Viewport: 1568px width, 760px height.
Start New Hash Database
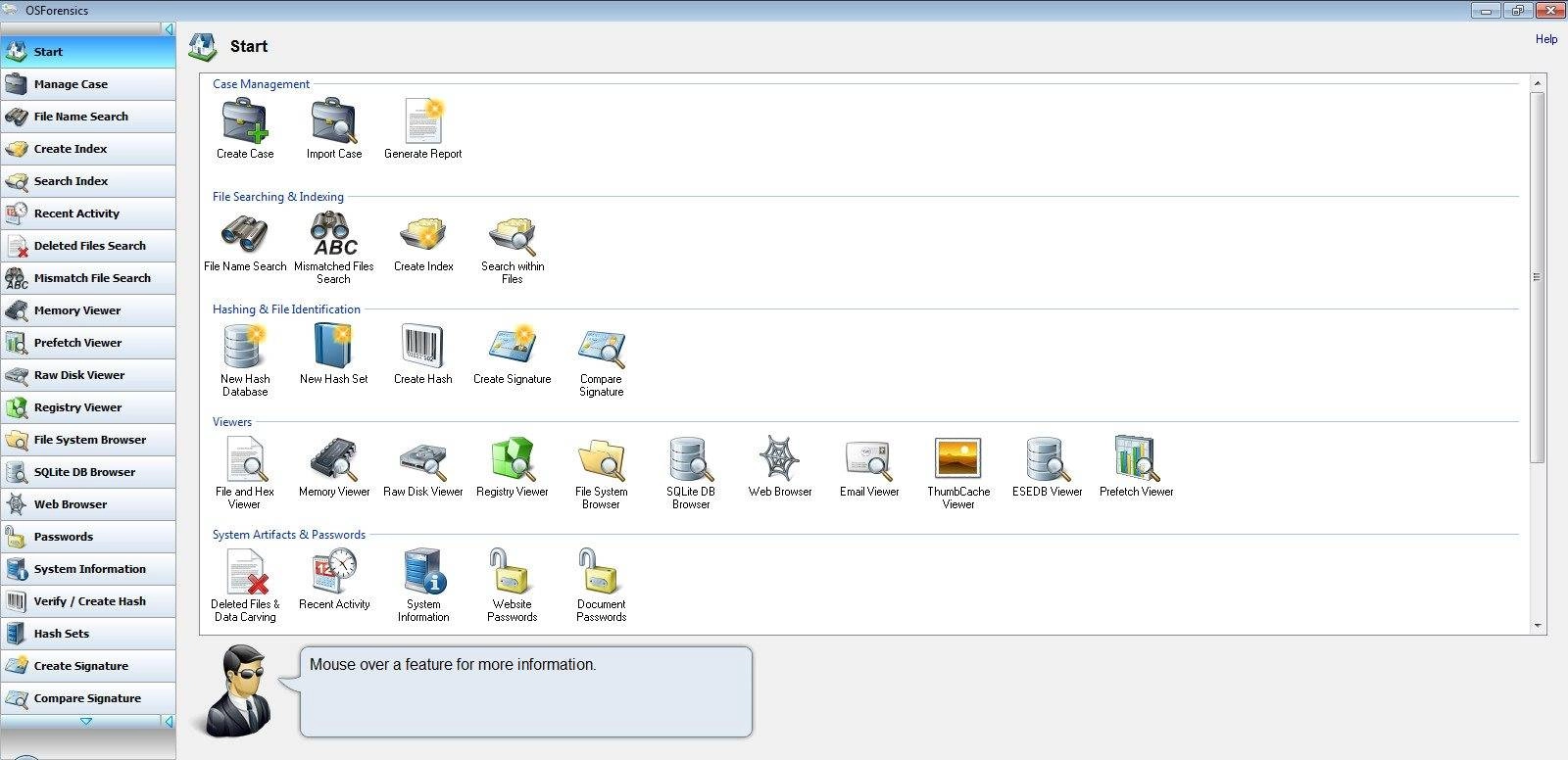(245, 346)
